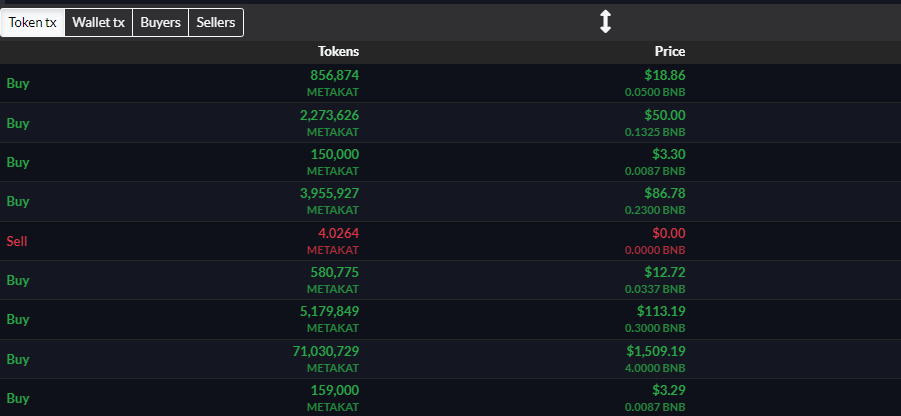
Task: Click the red $0.00 price
Action: click(x=669, y=233)
